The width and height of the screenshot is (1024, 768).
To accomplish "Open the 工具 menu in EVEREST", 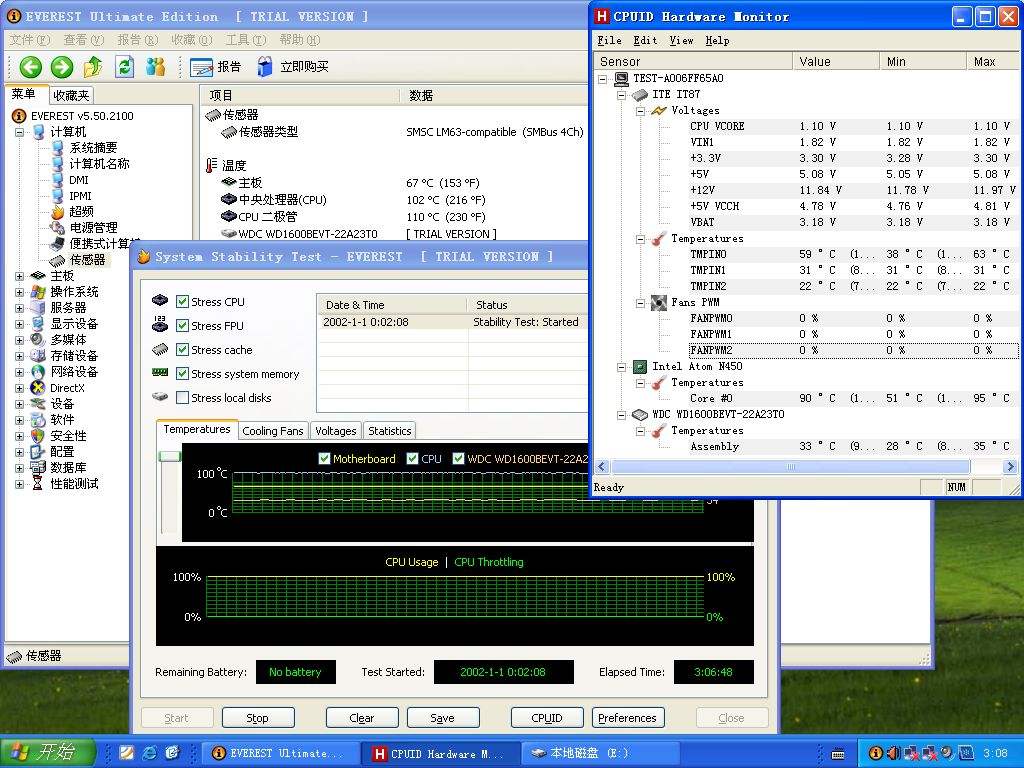I will tap(246, 40).
